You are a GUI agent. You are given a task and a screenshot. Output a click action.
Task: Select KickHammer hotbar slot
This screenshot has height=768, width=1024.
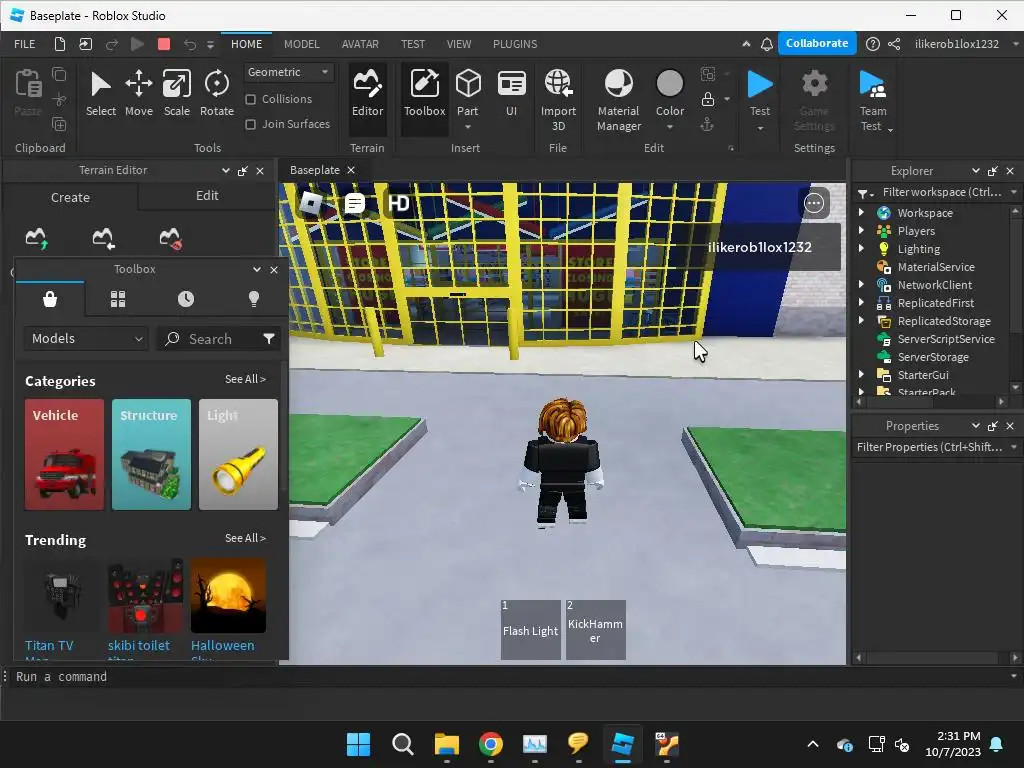point(595,630)
